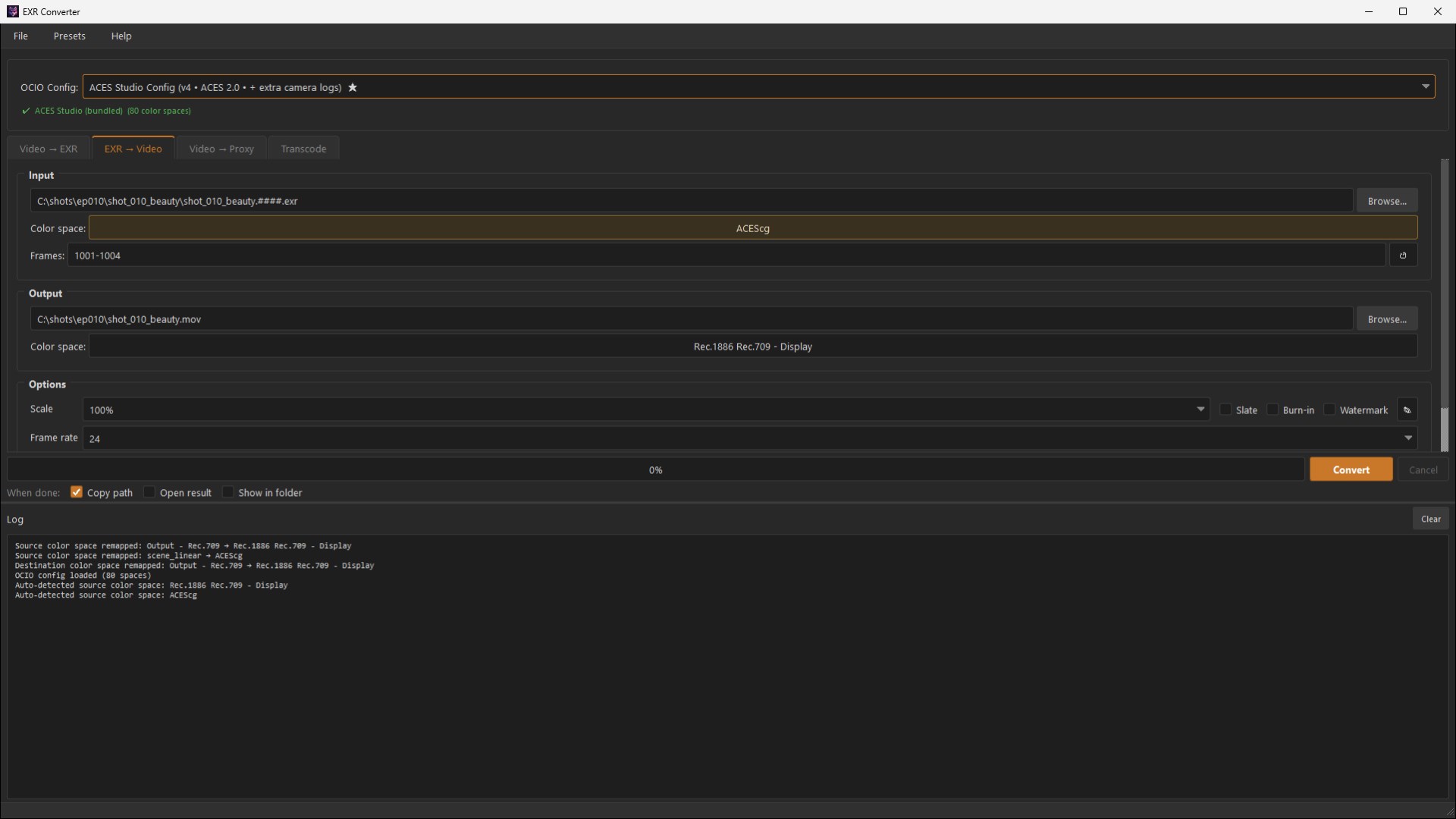Click into the output .mov path field

coord(692,319)
